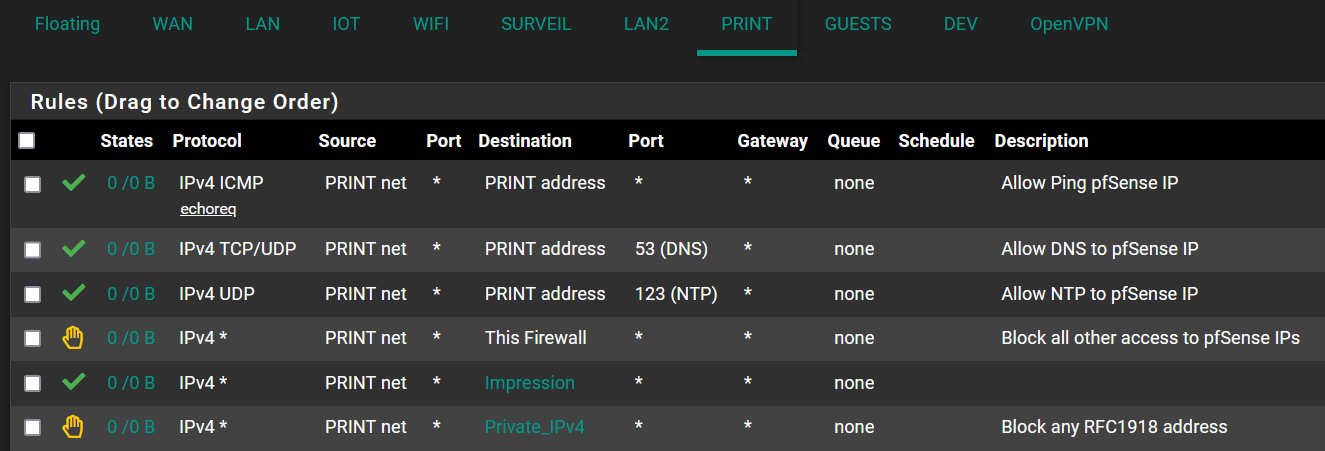Check the Allow NTP rule checkbox
1325x451 pixels.
tap(33, 295)
